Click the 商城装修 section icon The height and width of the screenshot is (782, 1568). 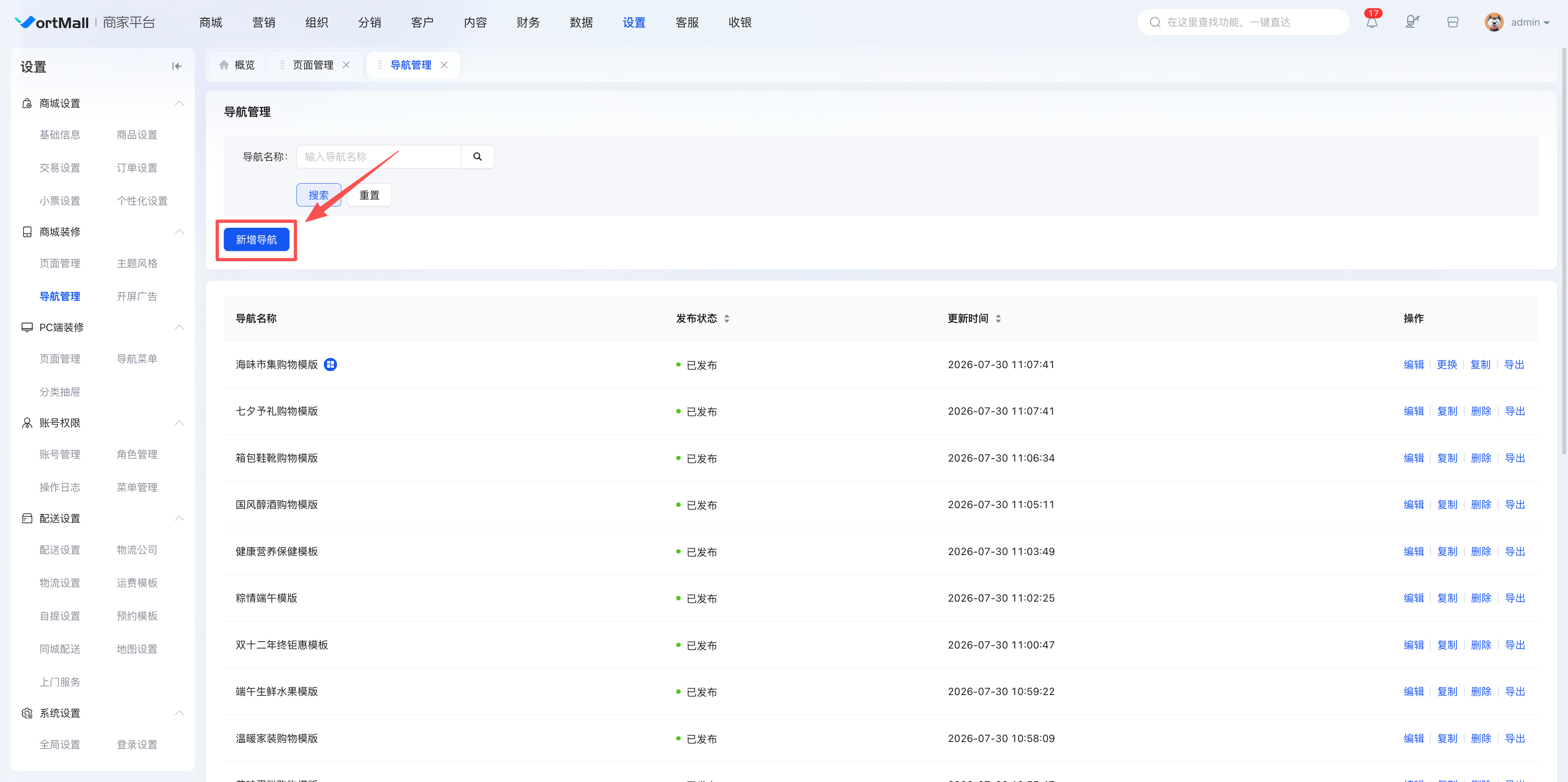[x=27, y=232]
